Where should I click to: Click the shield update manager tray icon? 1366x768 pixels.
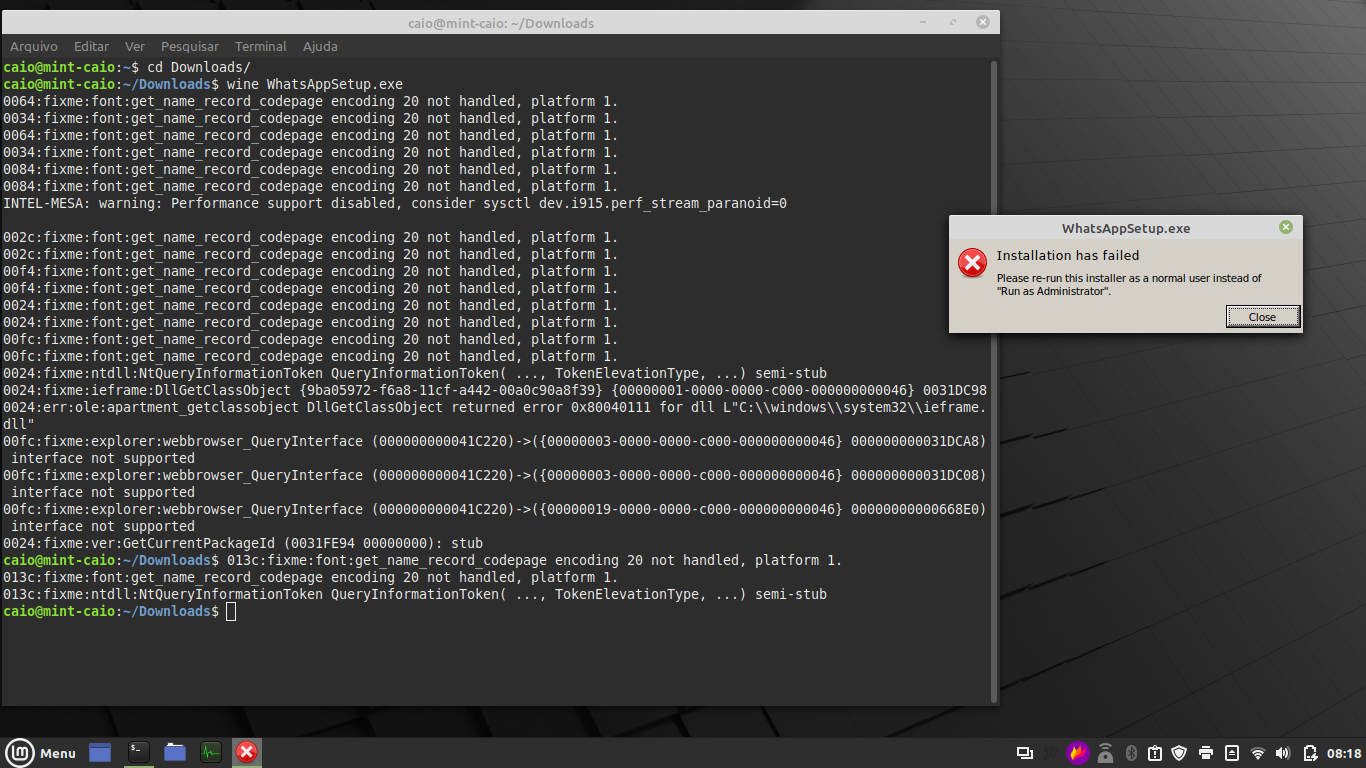1180,753
